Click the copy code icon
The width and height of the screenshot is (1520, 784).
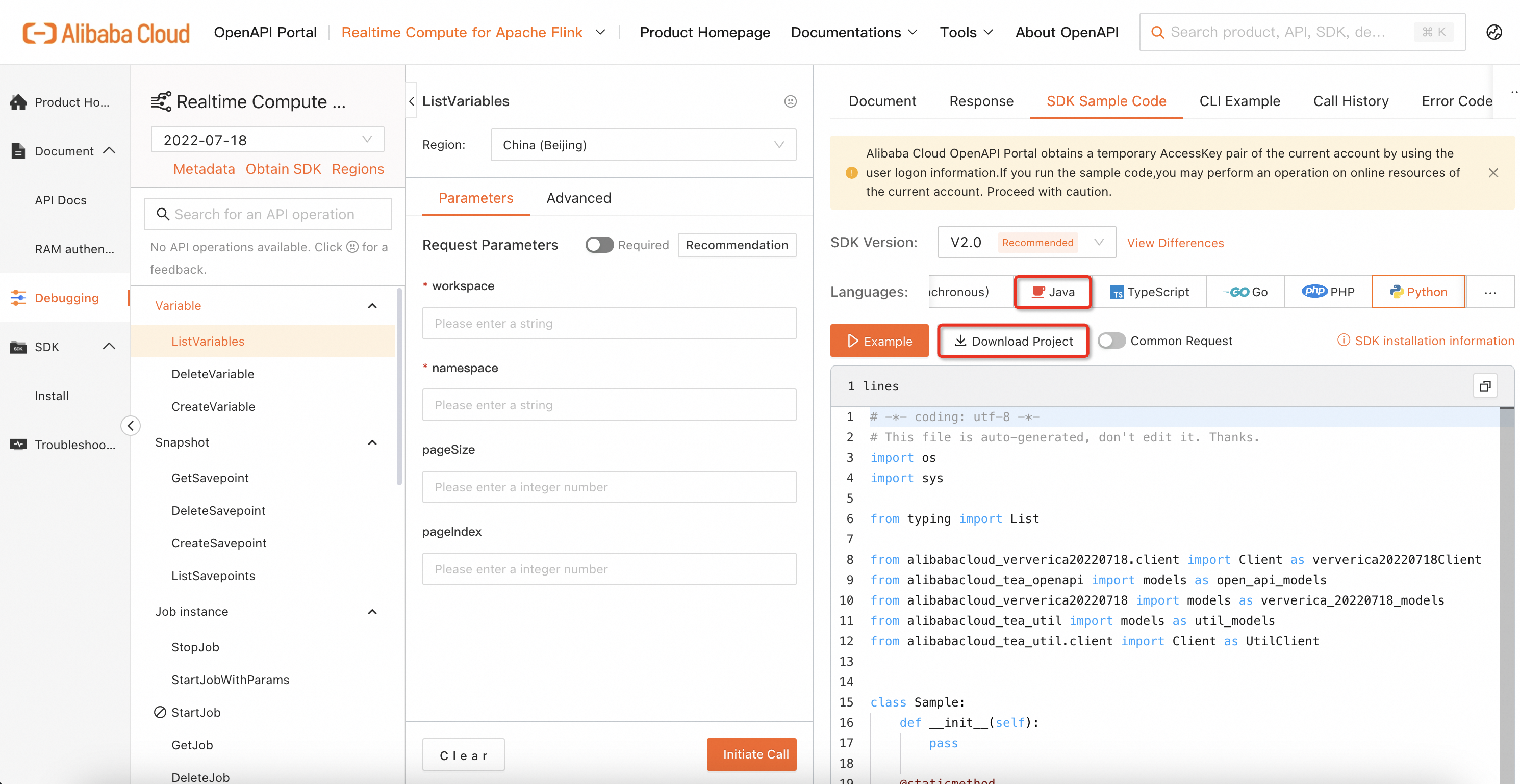click(1485, 386)
